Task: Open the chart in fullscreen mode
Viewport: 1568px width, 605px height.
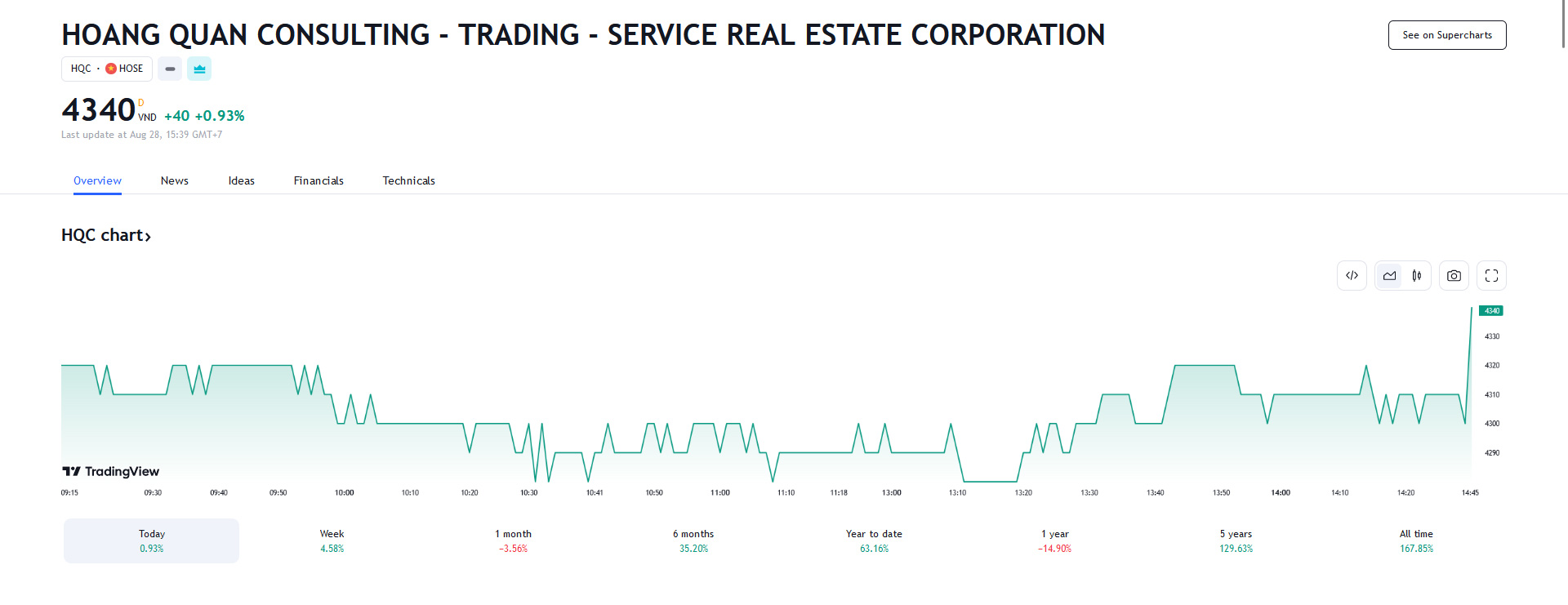Action: coord(1491,276)
